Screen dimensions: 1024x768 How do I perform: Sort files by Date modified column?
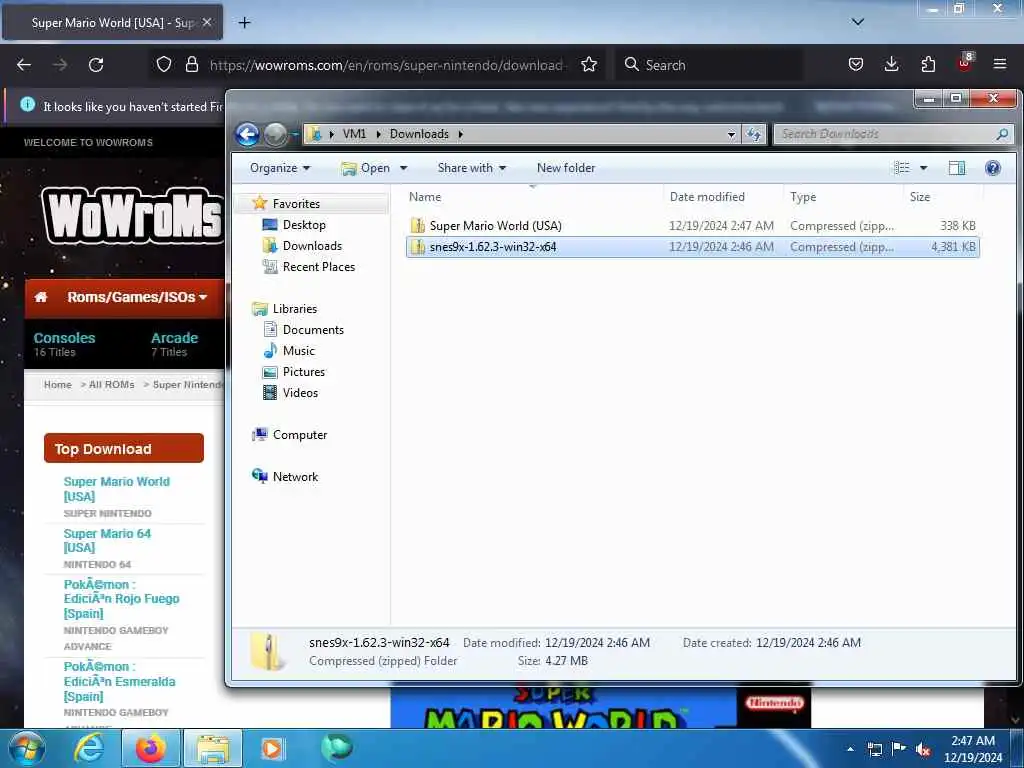723,197
